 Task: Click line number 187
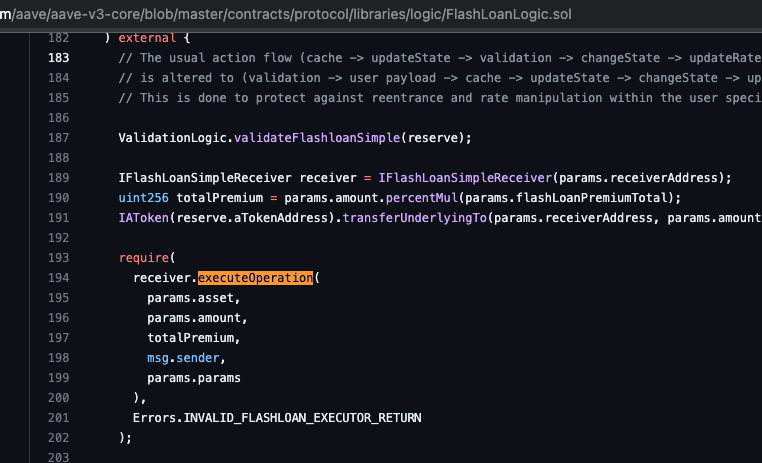[58, 137]
